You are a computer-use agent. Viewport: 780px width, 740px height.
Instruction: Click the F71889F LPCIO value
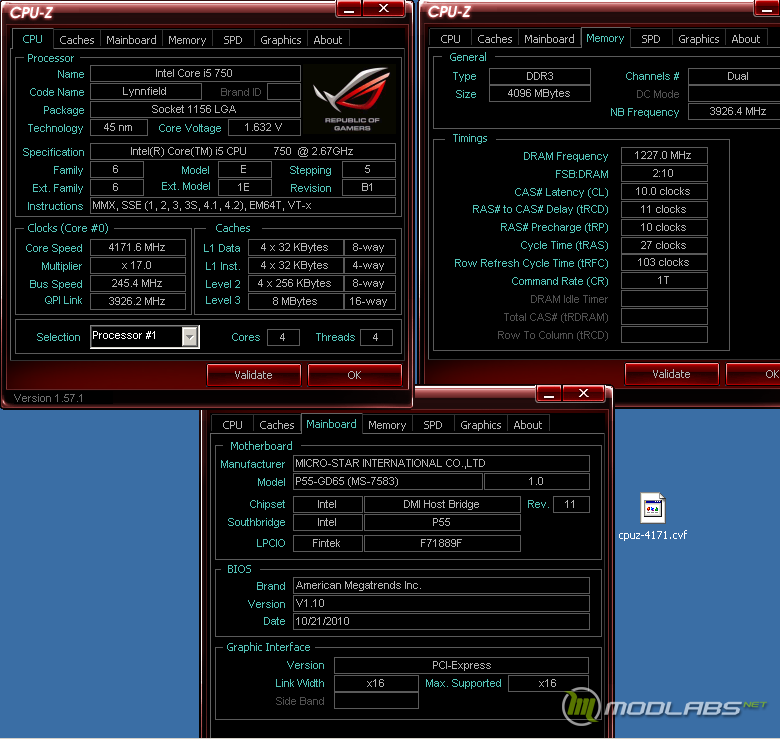[x=442, y=543]
